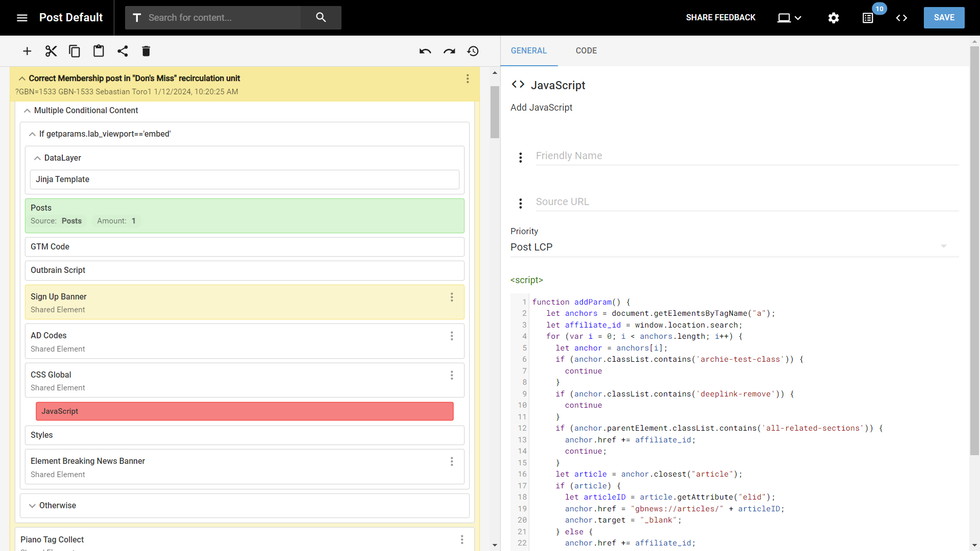Open the hamburger navigation menu
The image size is (980, 551).
(x=22, y=18)
